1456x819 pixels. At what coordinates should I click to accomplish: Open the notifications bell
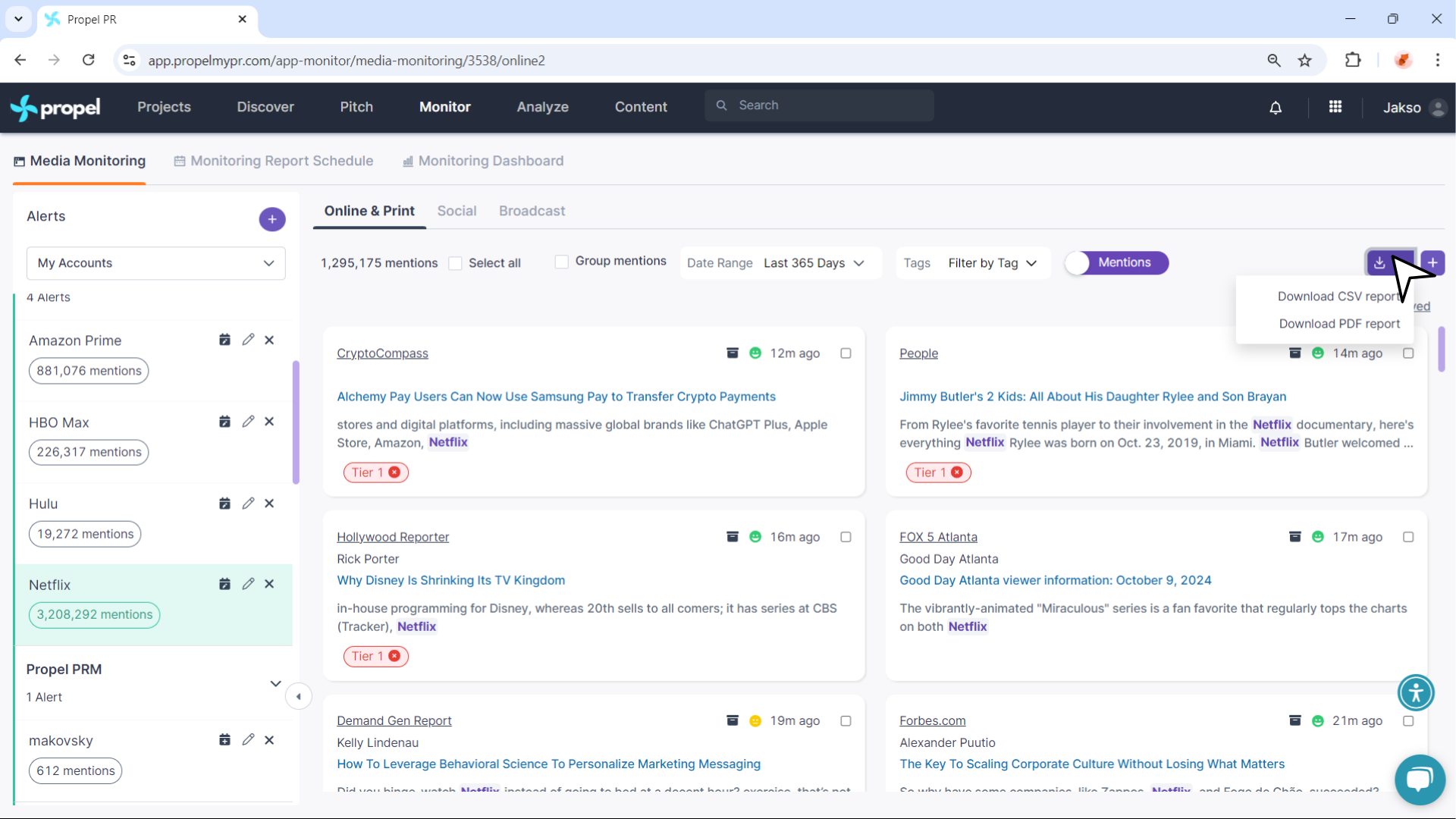(1276, 108)
